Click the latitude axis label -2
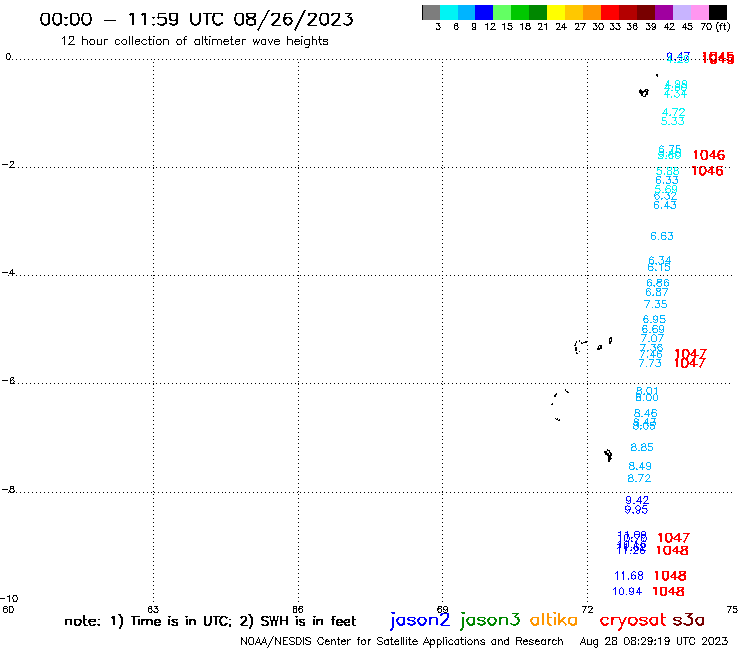The width and height of the screenshot is (740, 650). (x=8, y=165)
